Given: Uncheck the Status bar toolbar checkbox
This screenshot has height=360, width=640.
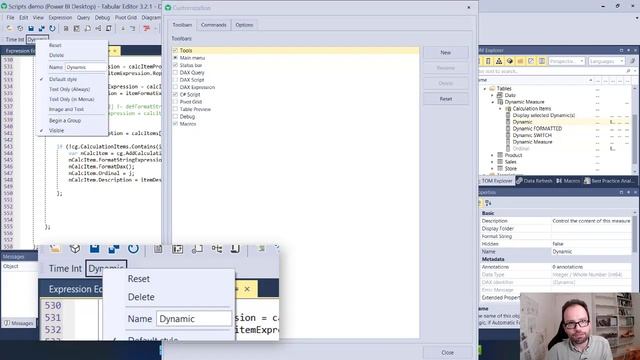Looking at the screenshot, I should 175,65.
